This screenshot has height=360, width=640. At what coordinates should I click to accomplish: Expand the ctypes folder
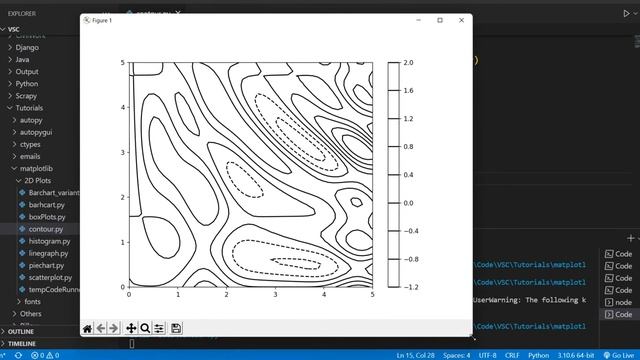point(14,144)
